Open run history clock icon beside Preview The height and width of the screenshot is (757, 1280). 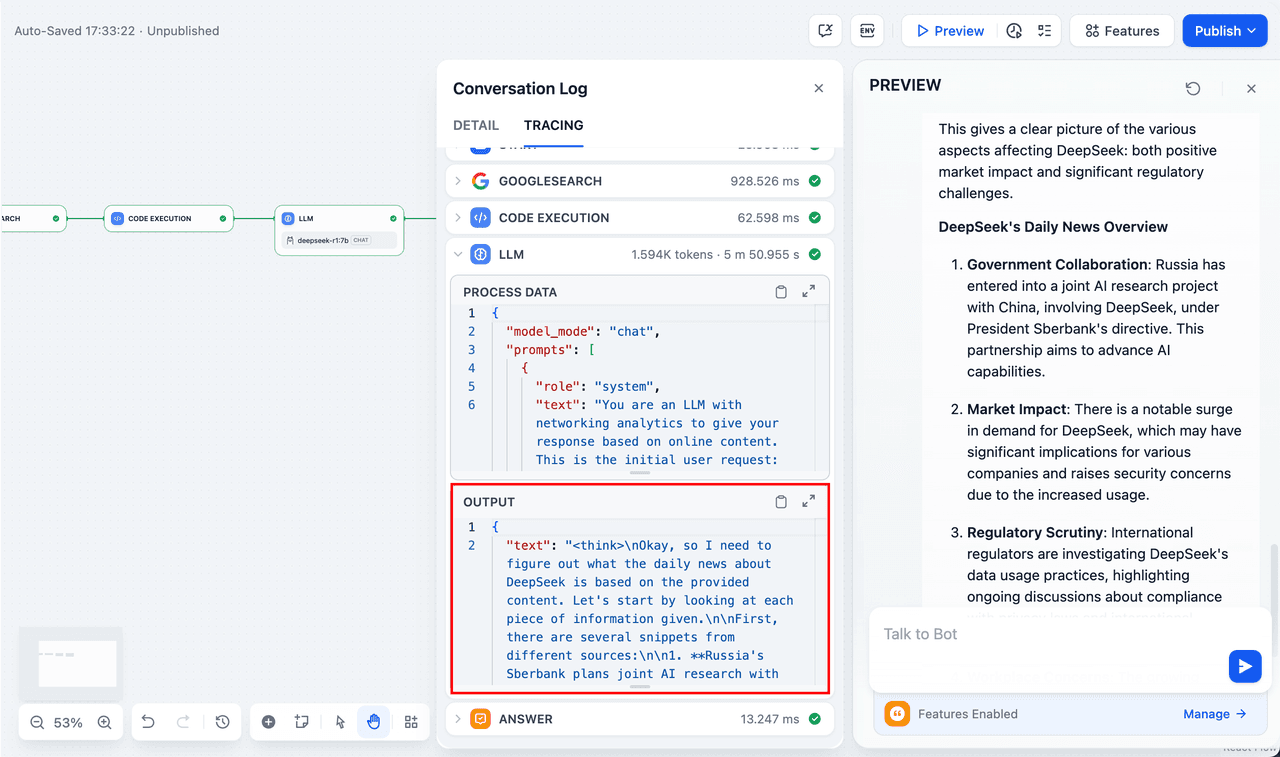coord(1014,31)
